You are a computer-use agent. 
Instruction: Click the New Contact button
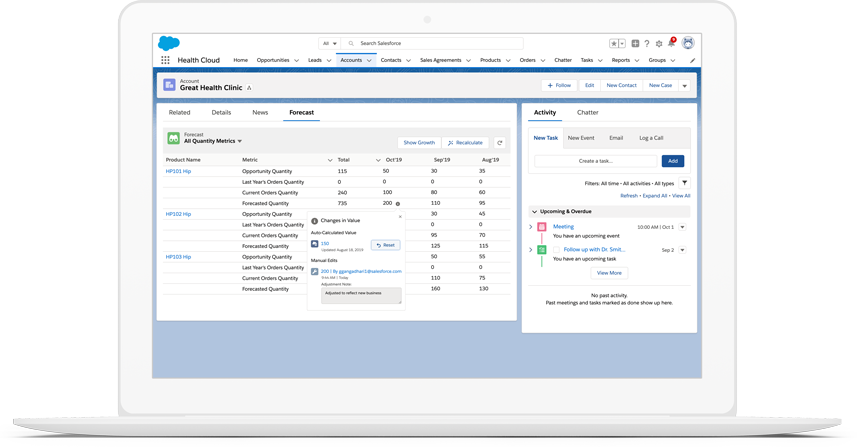[x=621, y=85]
